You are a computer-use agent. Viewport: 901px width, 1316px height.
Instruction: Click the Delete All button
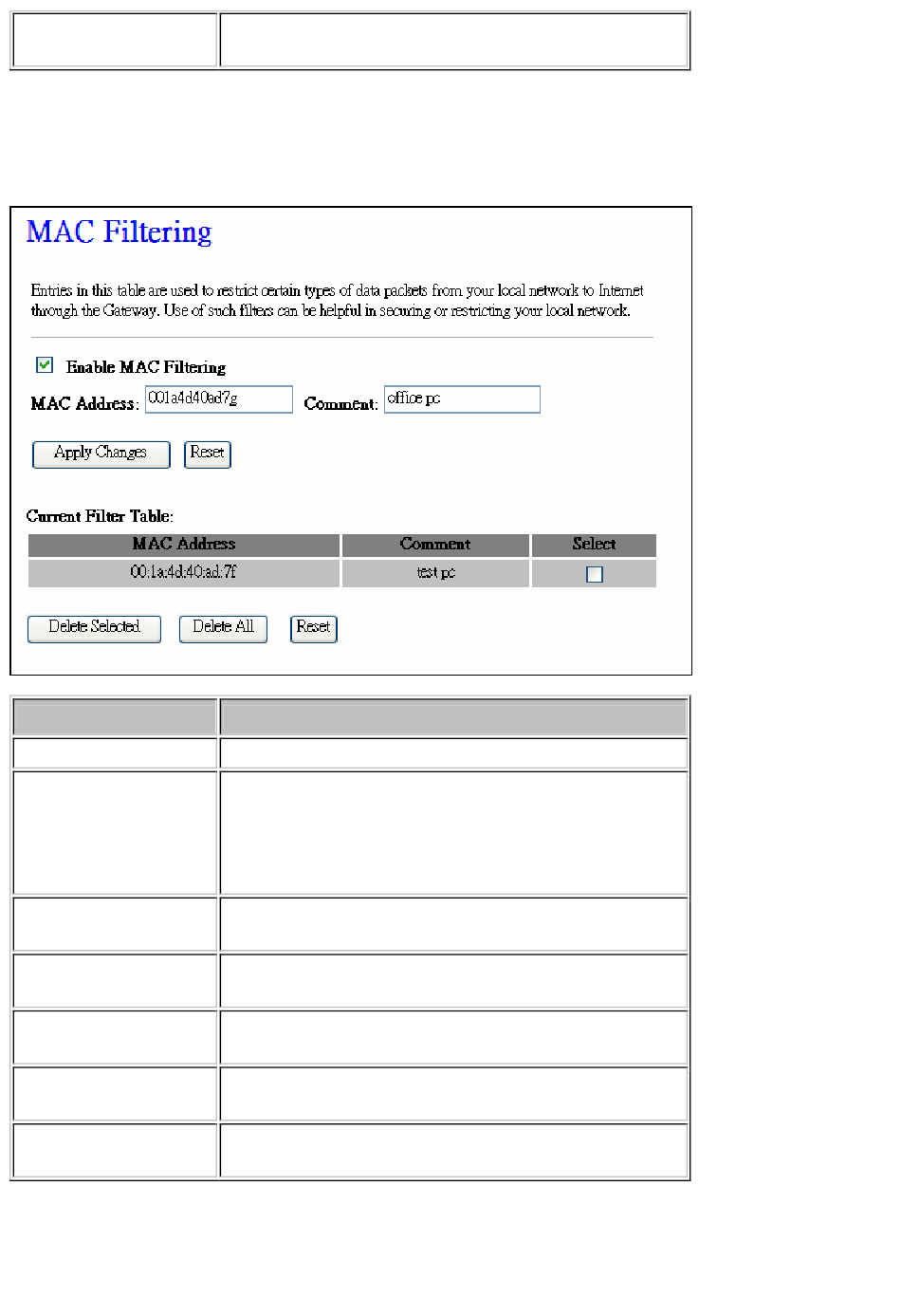pyautogui.click(x=223, y=628)
